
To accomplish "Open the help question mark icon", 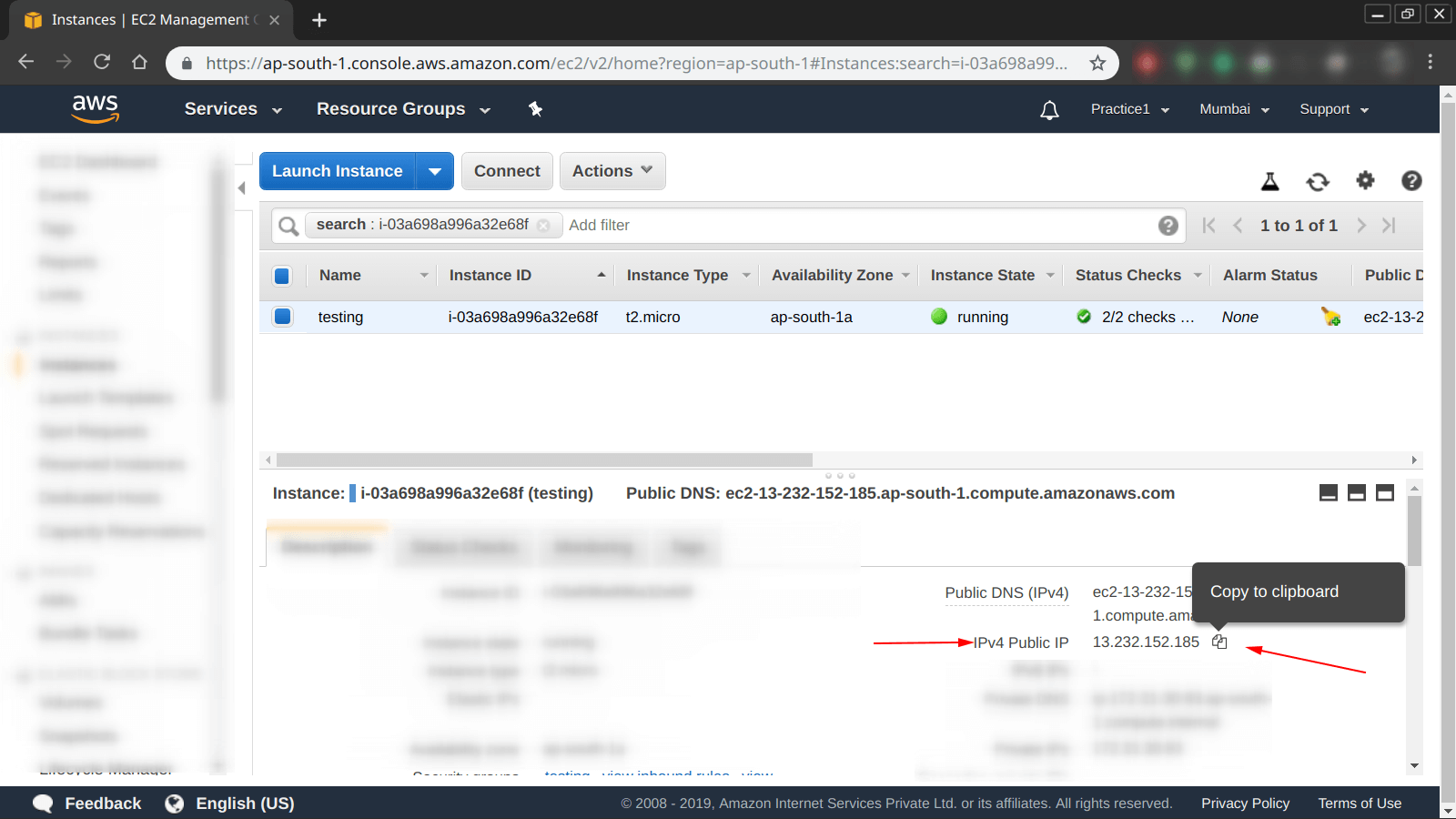I will pyautogui.click(x=1411, y=180).
